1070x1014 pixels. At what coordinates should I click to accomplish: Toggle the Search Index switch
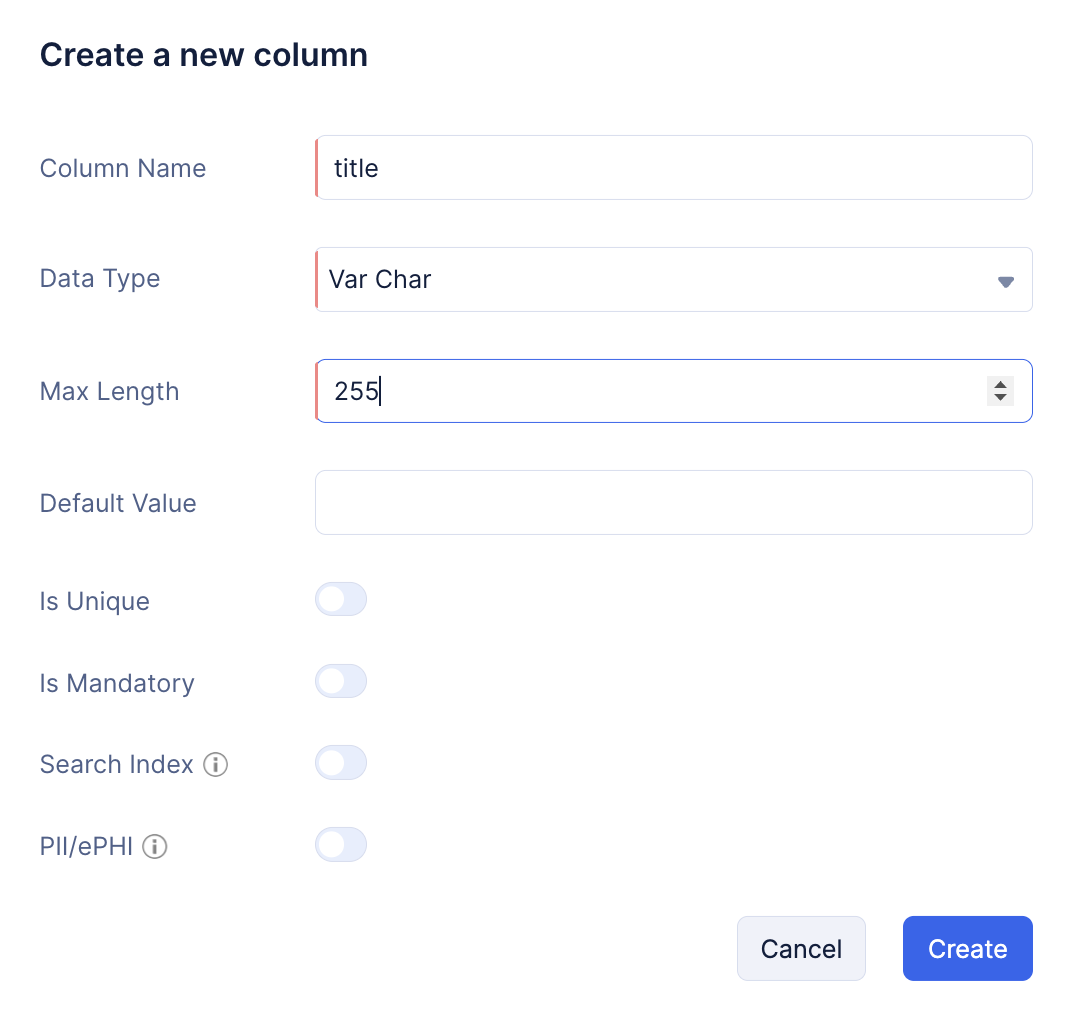pos(341,763)
